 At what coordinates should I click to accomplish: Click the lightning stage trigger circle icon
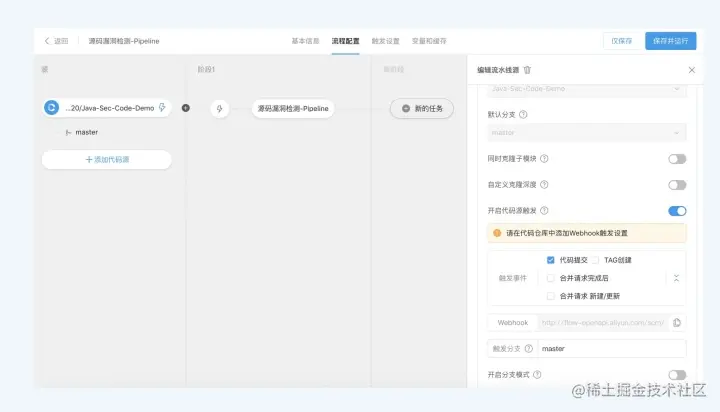point(219,109)
